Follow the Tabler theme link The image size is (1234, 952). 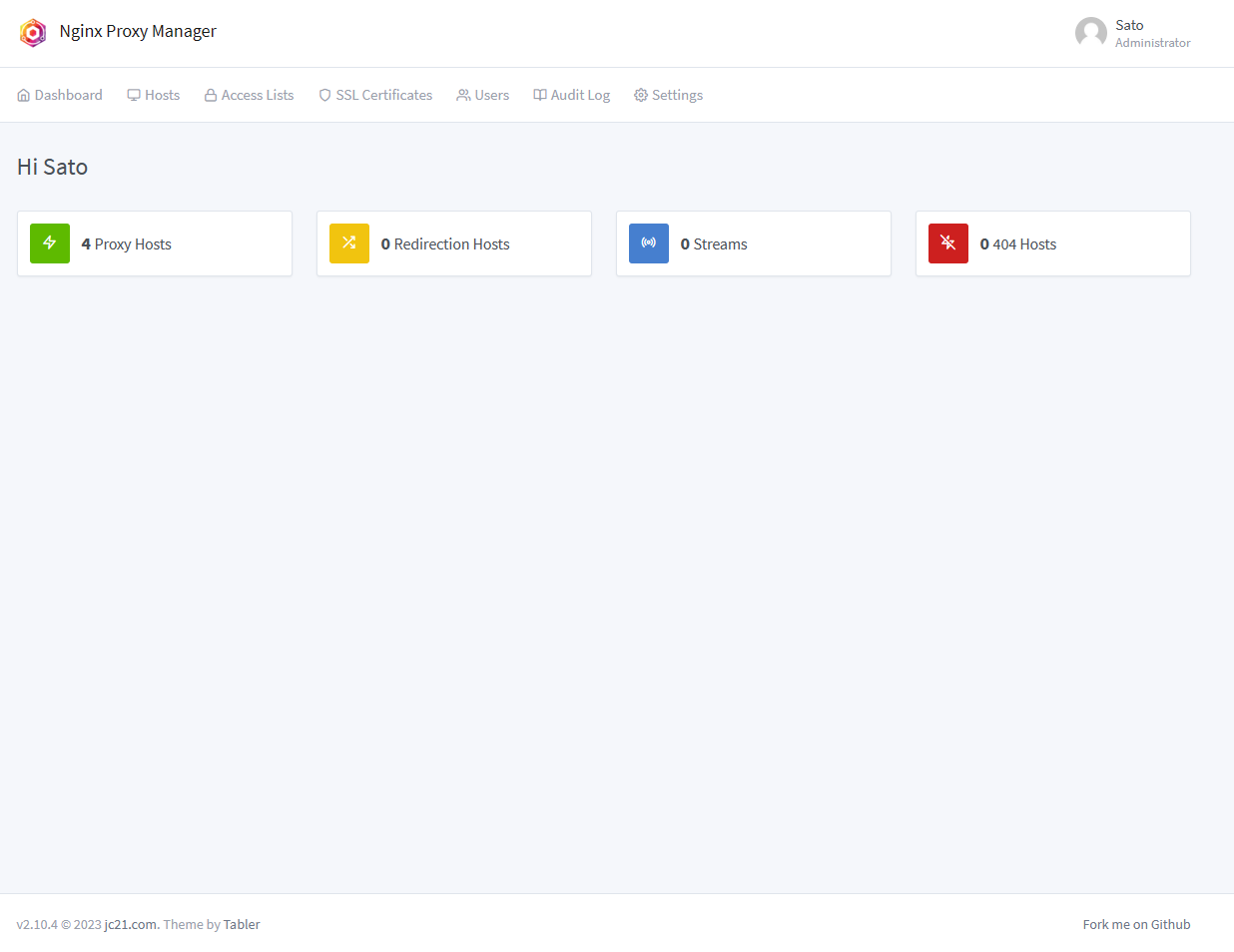pyautogui.click(x=242, y=925)
